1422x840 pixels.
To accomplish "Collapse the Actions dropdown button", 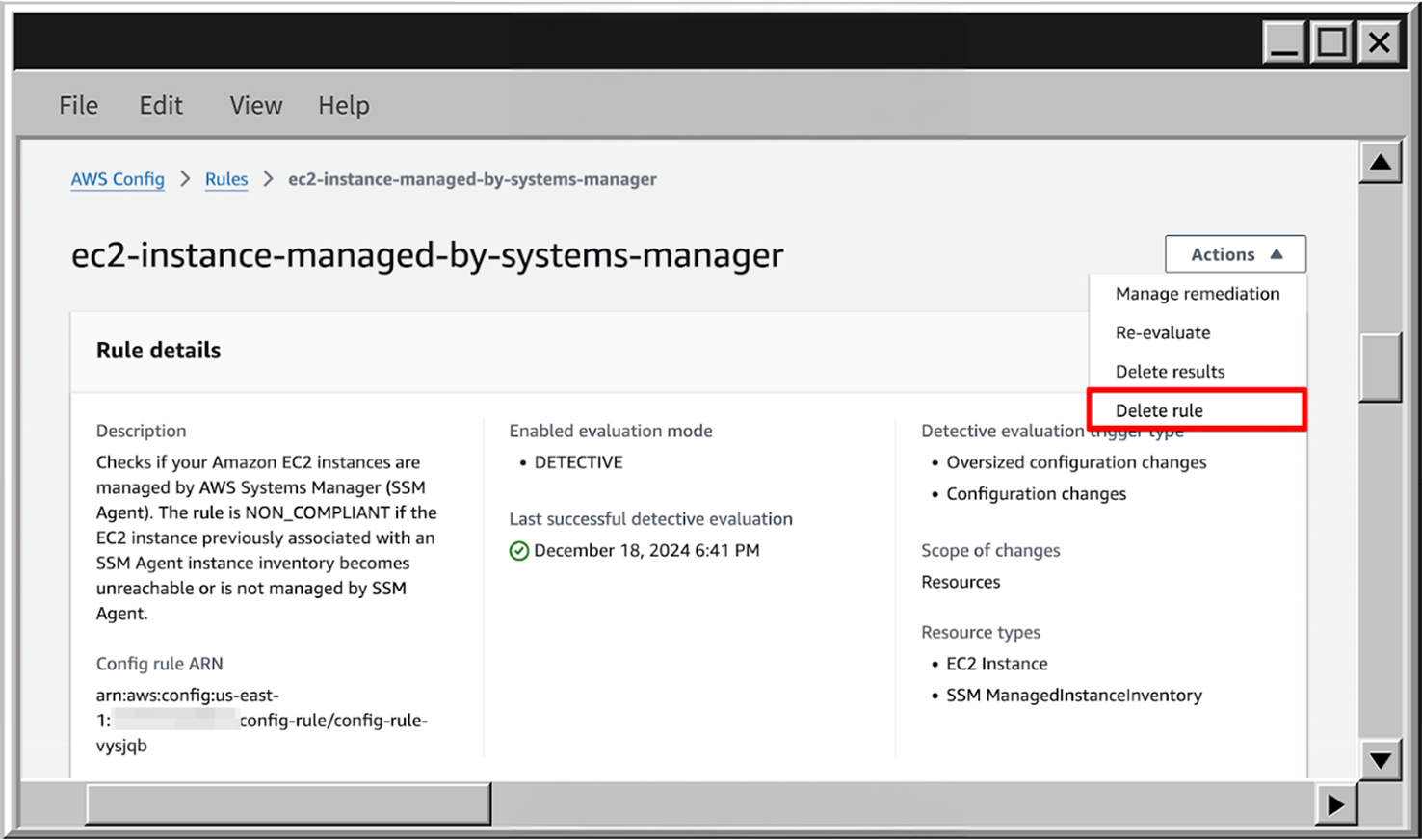I will tap(1235, 254).
